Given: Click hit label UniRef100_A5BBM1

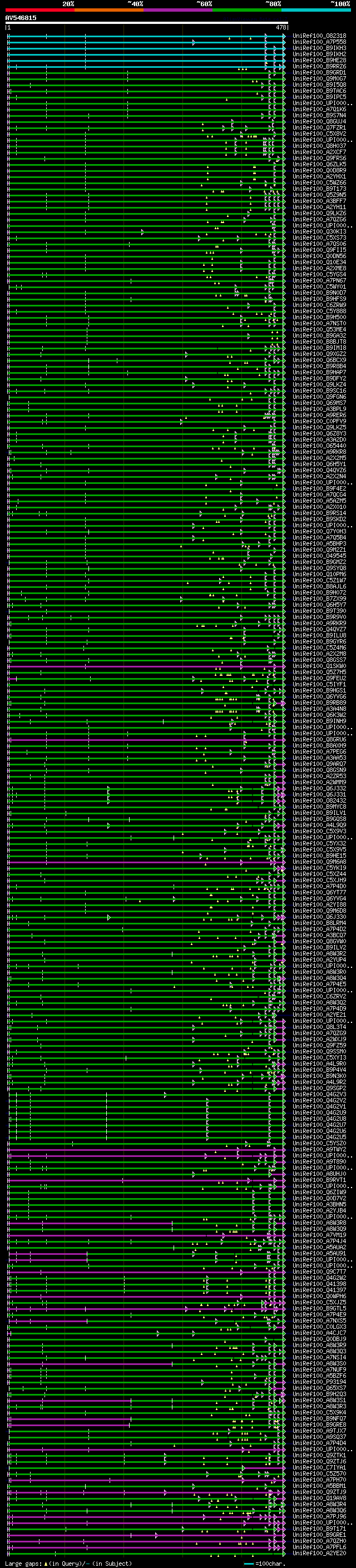Looking at the screenshot, I should [x=319, y=1486].
